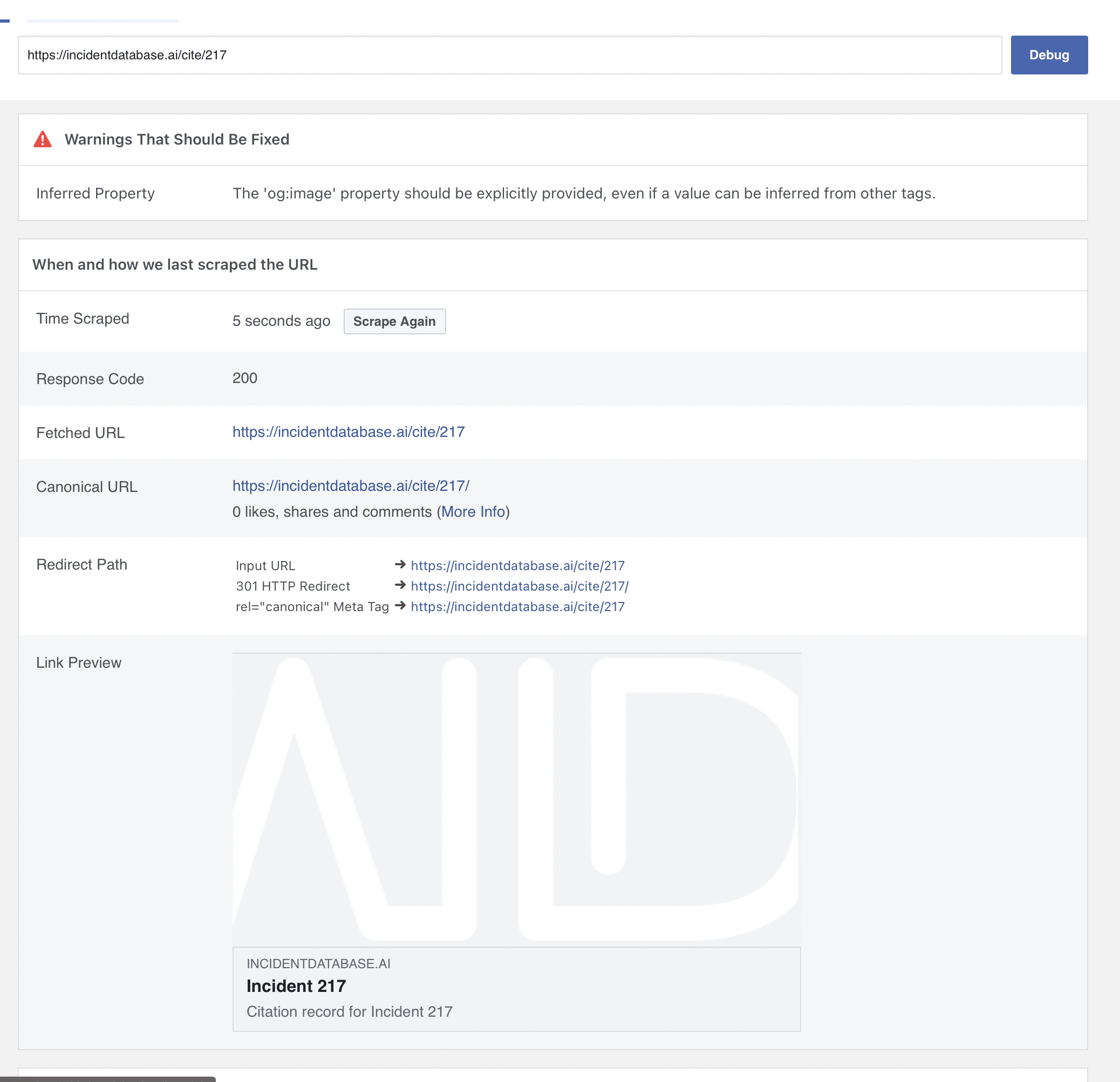Screen dimensions: 1120x1082
Task: Click the Citation record preview description
Action: pyautogui.click(x=349, y=1012)
